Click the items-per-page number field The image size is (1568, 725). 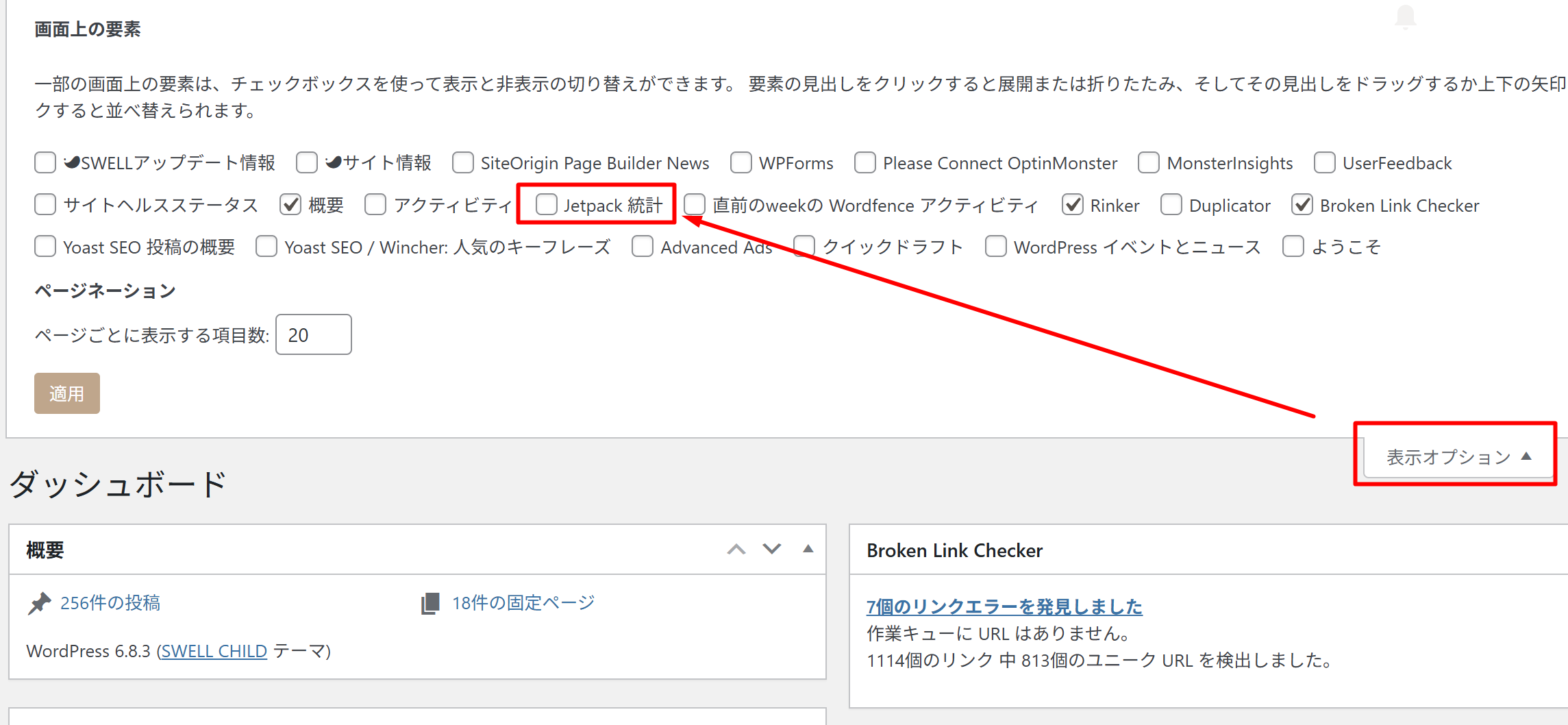pos(313,335)
